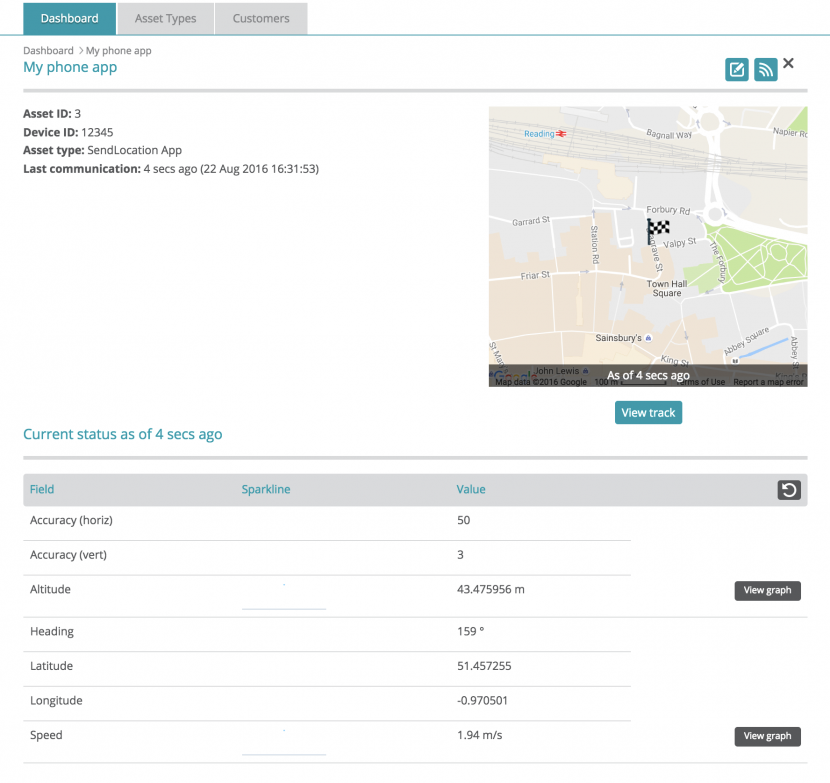Switch to the Customers tab

pos(261,18)
